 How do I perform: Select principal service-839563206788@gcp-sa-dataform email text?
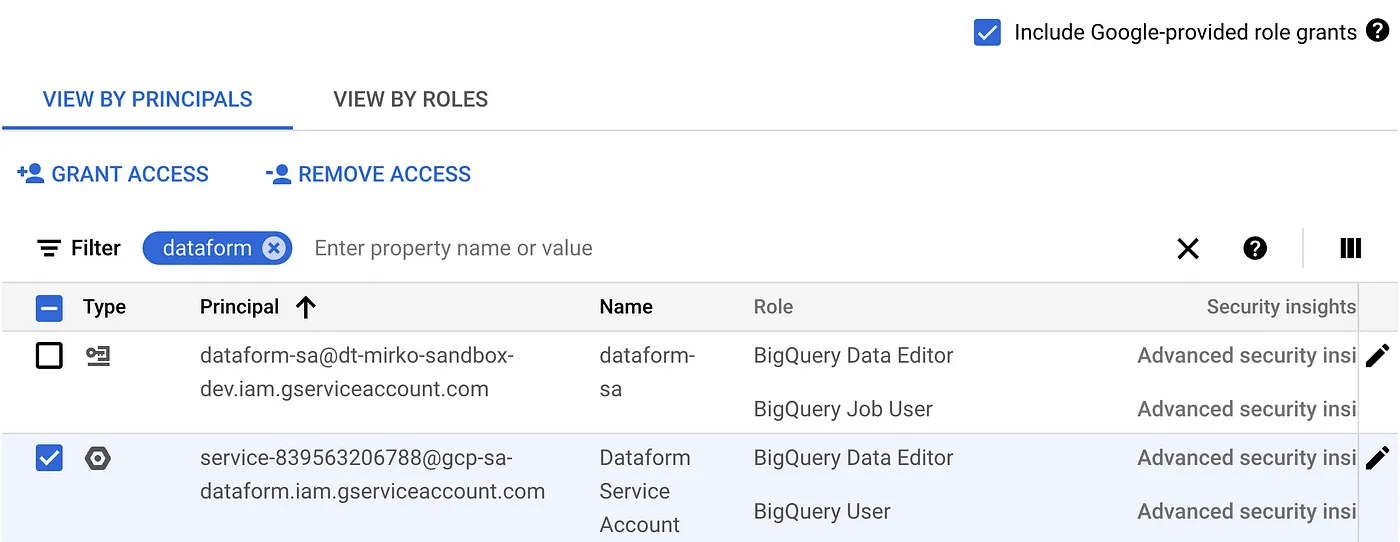click(x=373, y=474)
